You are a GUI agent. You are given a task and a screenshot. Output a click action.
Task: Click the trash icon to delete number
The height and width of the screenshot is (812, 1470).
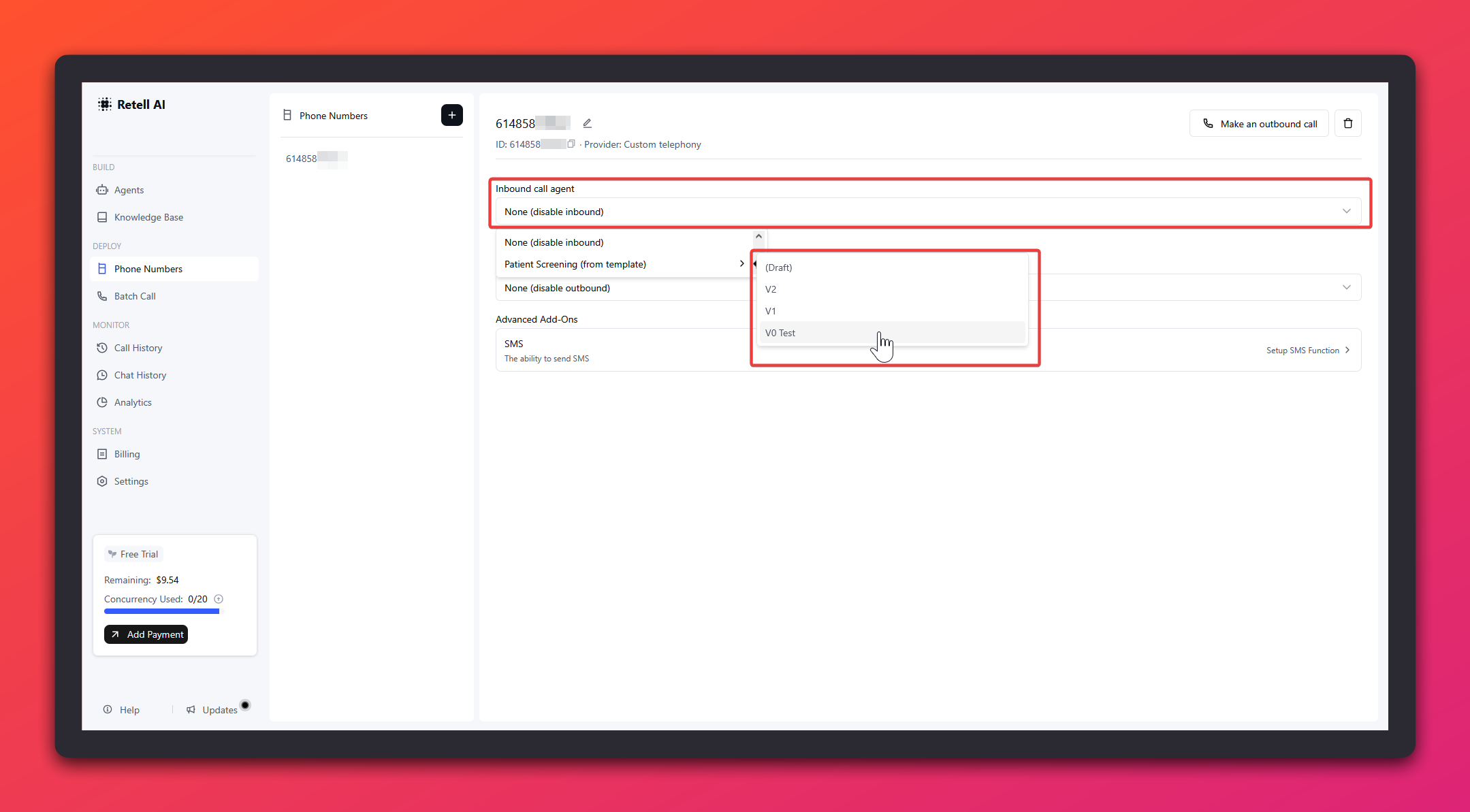(1347, 123)
